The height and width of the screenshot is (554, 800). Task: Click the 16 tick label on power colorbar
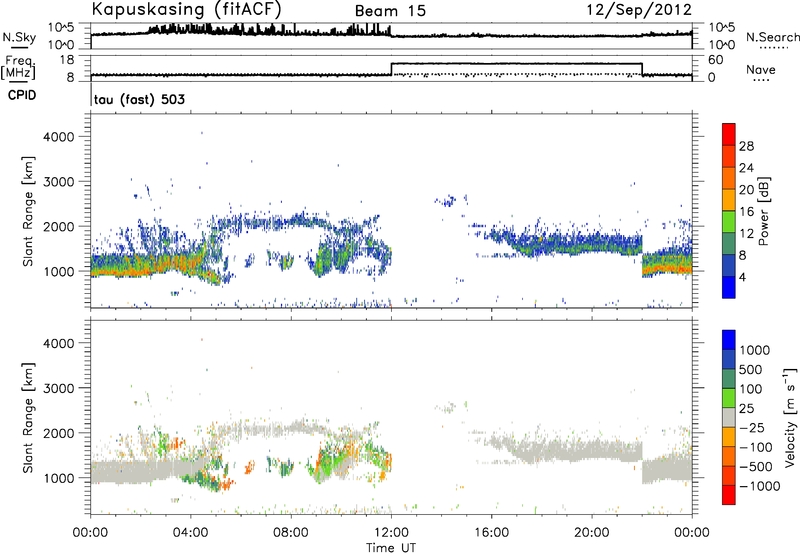tap(746, 212)
